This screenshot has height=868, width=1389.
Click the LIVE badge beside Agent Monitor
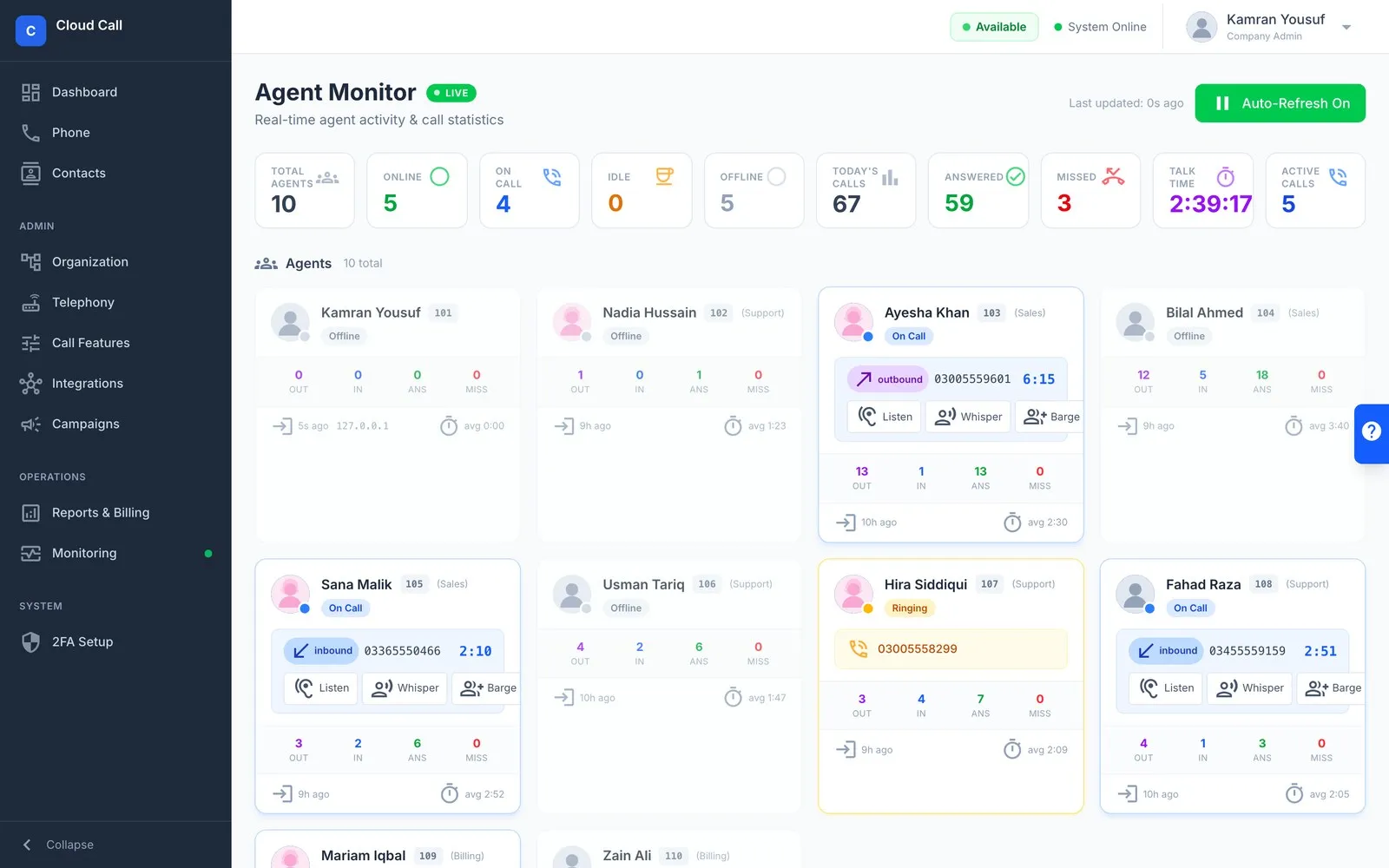451,93
